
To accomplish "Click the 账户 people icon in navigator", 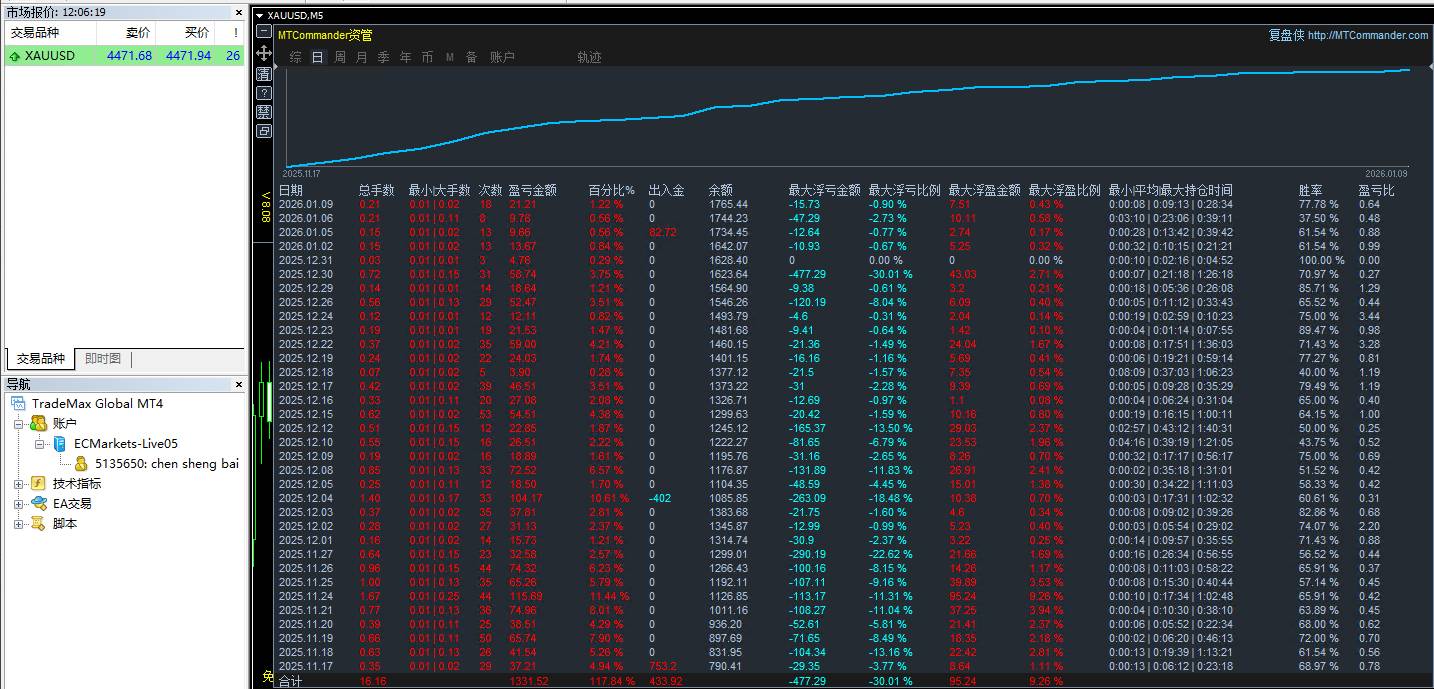I will coord(39,424).
